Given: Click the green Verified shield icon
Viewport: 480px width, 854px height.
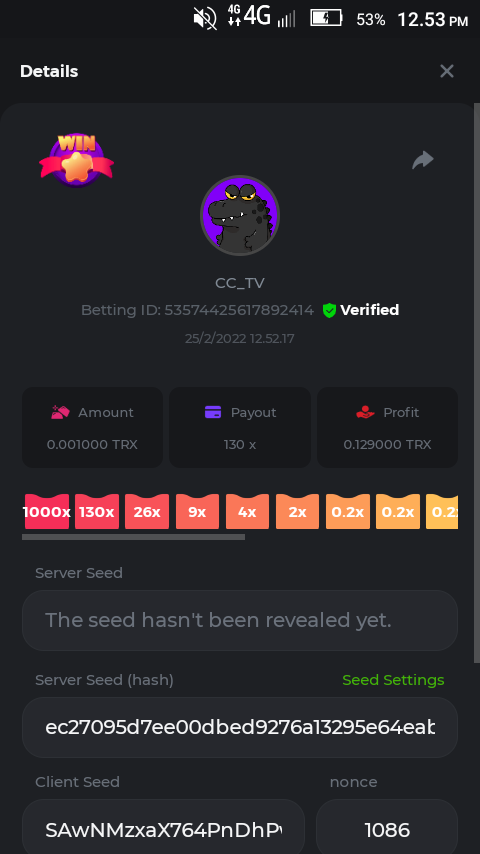Looking at the screenshot, I should [x=329, y=310].
